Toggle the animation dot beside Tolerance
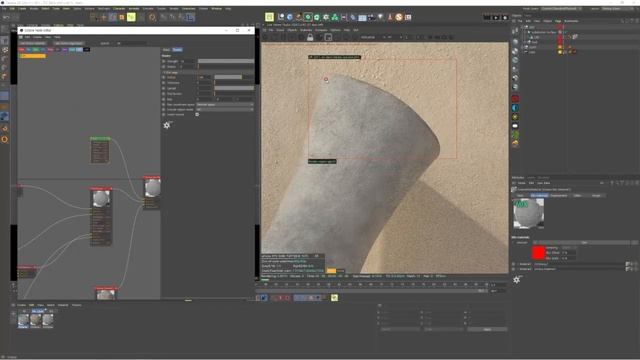 click(x=164, y=83)
